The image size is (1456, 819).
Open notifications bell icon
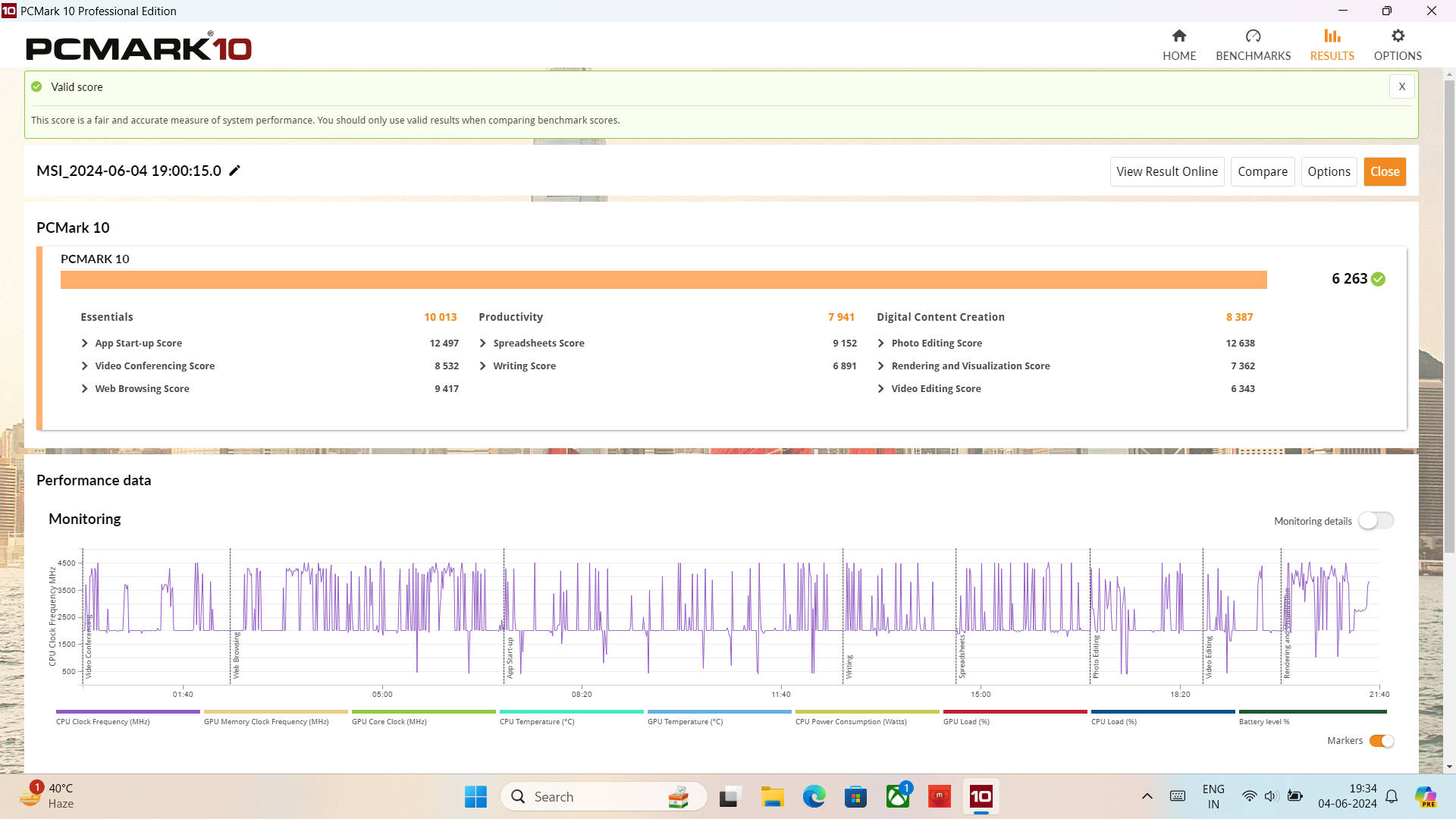pyautogui.click(x=1392, y=796)
